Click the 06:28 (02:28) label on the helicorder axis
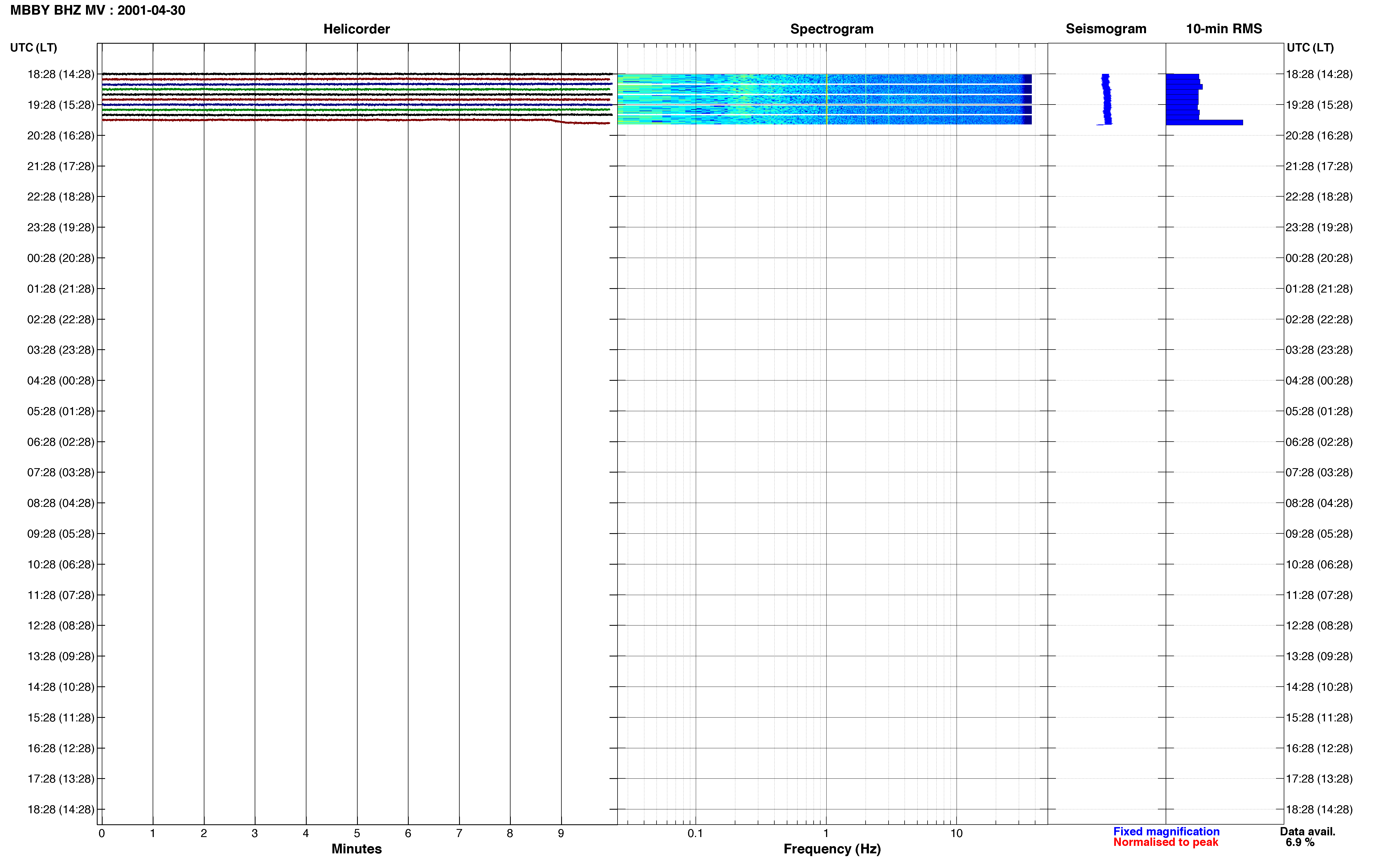 [x=61, y=442]
